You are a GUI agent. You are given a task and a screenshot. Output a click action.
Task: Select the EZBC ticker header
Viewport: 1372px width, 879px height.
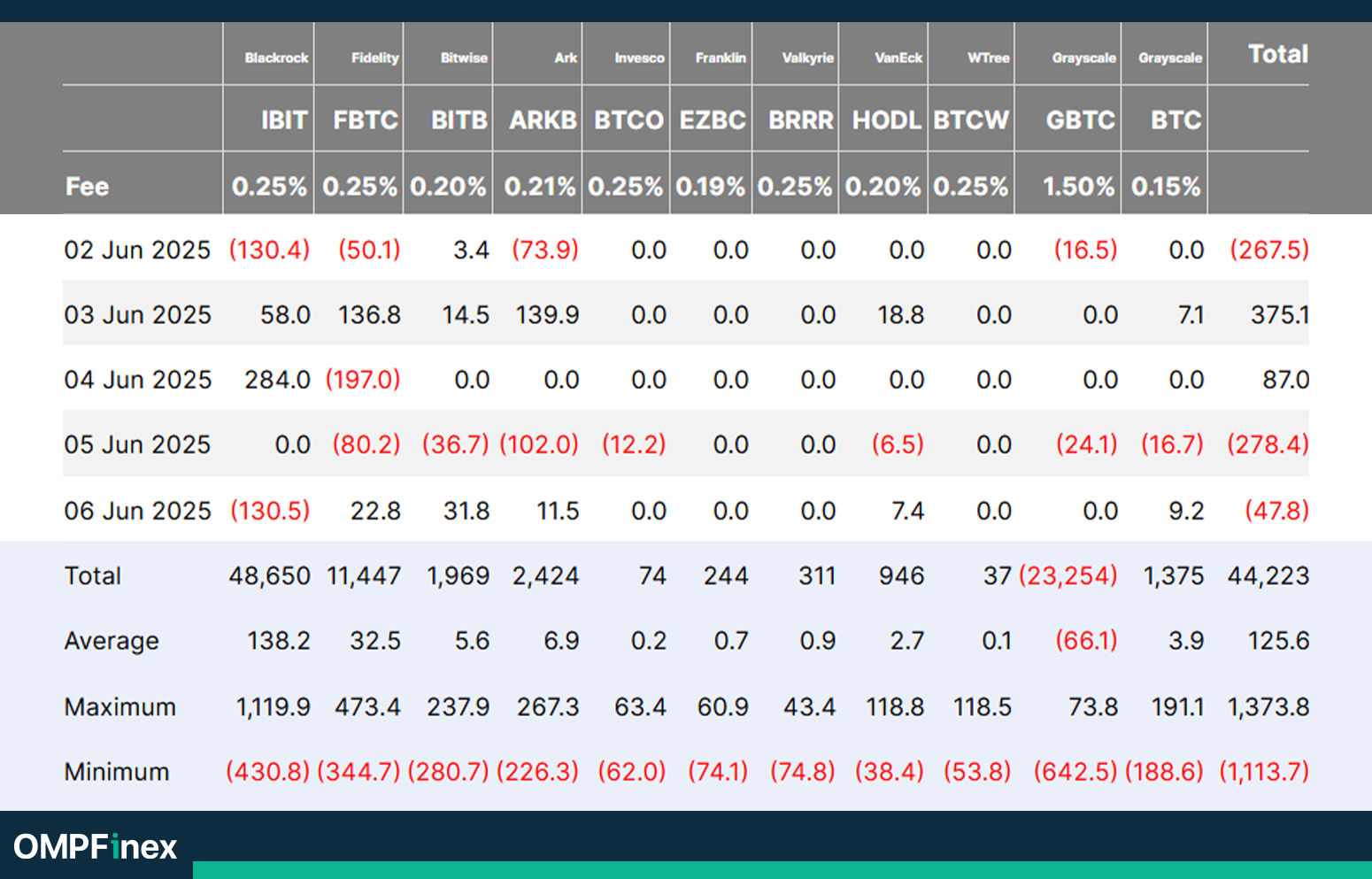click(713, 120)
